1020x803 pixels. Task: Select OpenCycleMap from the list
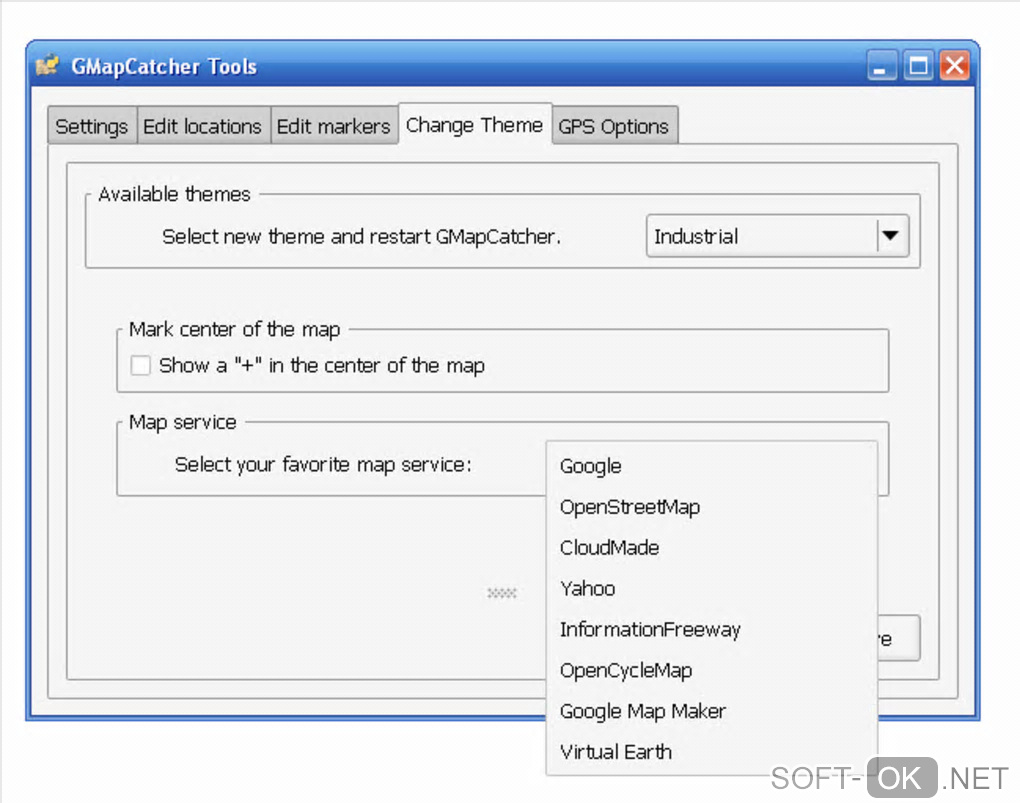tap(626, 671)
